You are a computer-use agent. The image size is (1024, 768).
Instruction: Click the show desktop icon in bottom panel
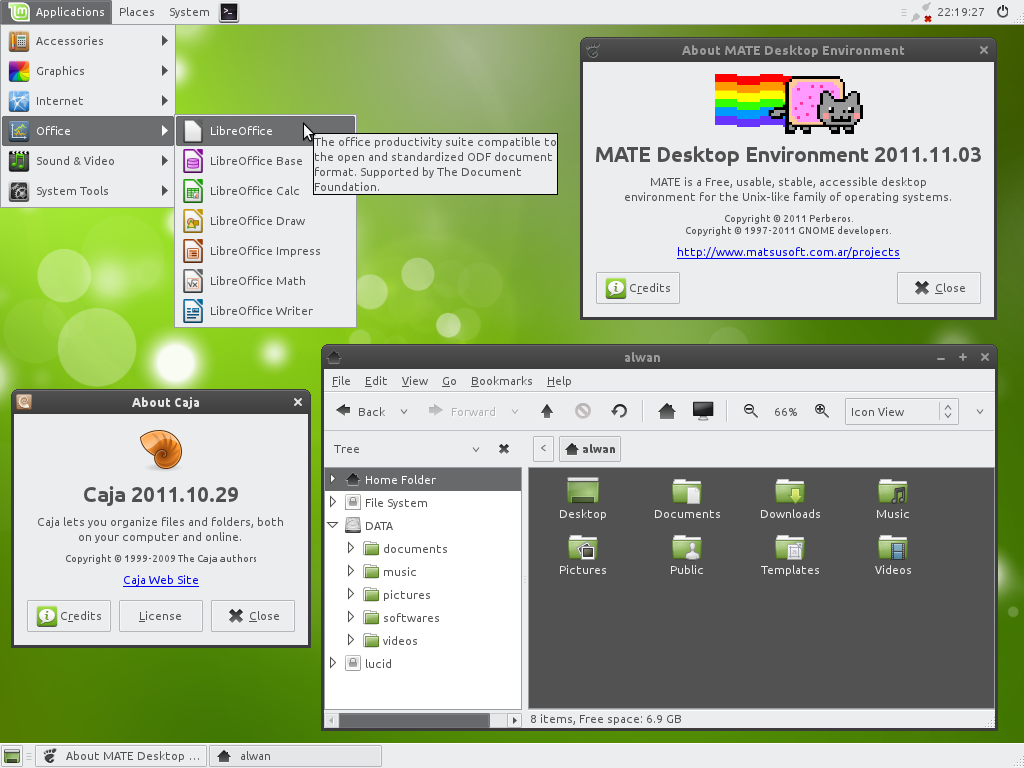coord(12,756)
